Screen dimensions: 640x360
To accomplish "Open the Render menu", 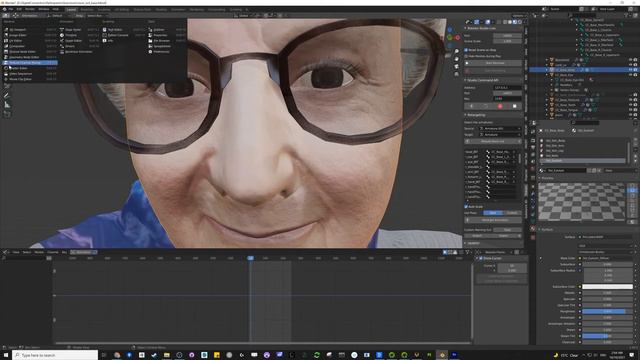I will tap(30, 9).
